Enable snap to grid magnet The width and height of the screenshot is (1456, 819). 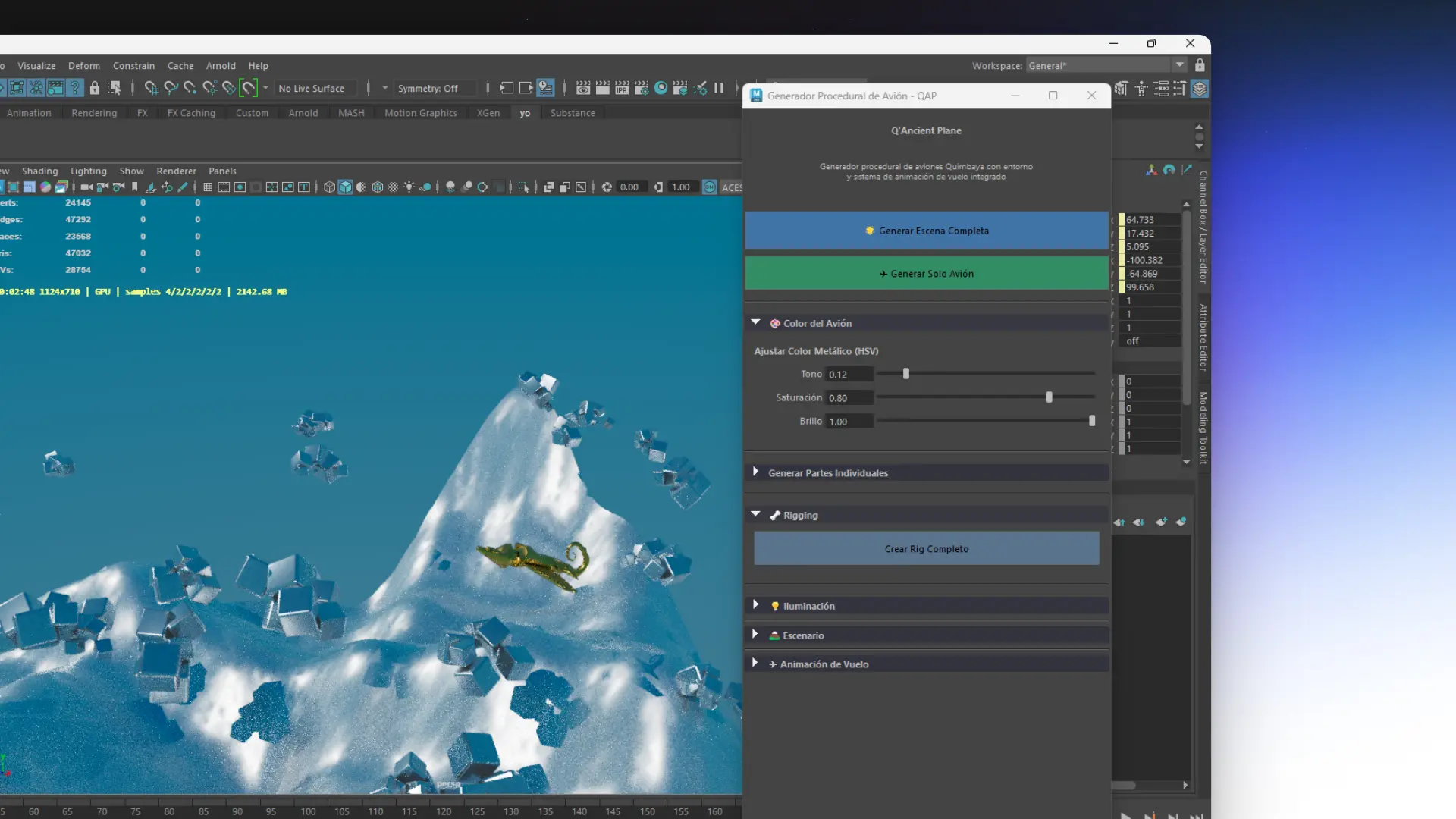click(151, 88)
